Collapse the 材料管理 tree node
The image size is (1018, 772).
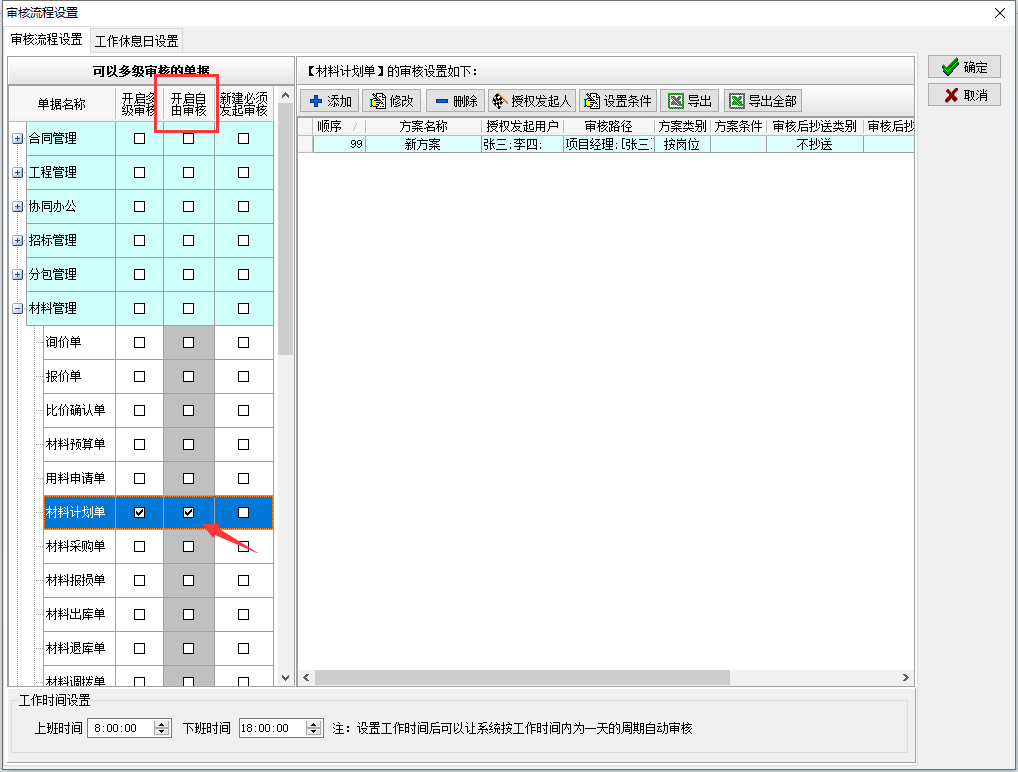17,309
